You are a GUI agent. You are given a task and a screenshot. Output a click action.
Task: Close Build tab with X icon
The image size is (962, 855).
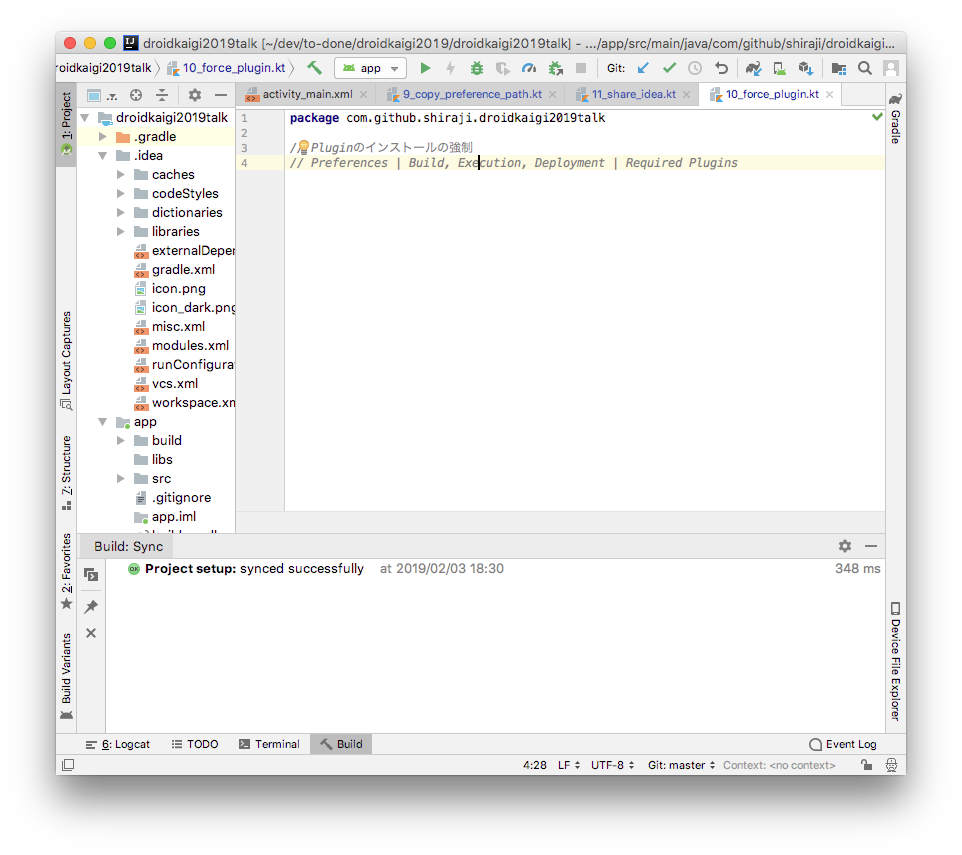[91, 633]
